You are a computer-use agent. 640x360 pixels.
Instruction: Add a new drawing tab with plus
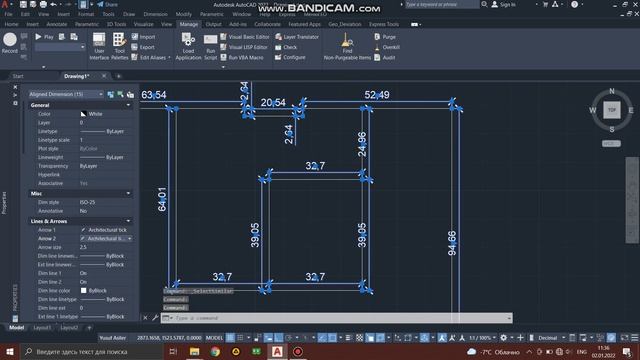(118, 76)
